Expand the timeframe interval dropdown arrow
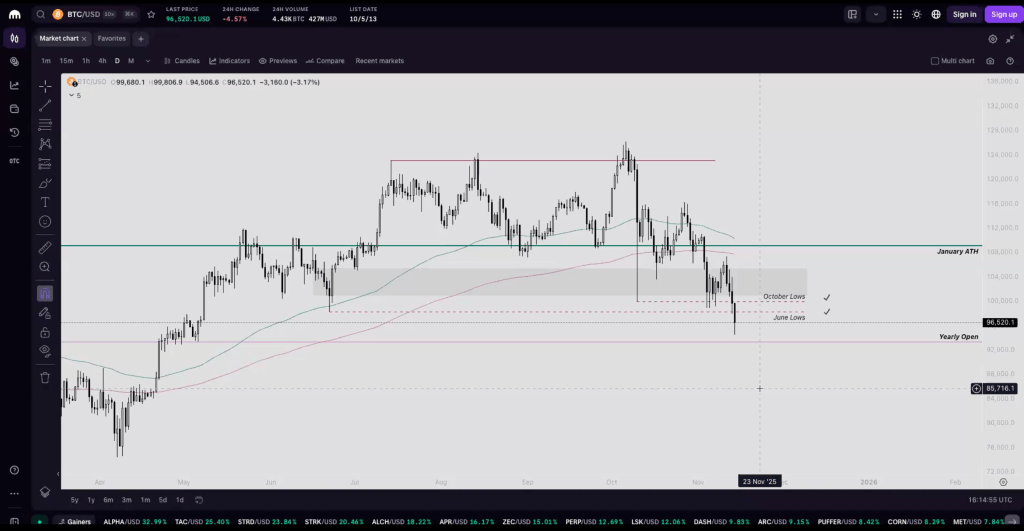The width and height of the screenshot is (1024, 531). [148, 61]
